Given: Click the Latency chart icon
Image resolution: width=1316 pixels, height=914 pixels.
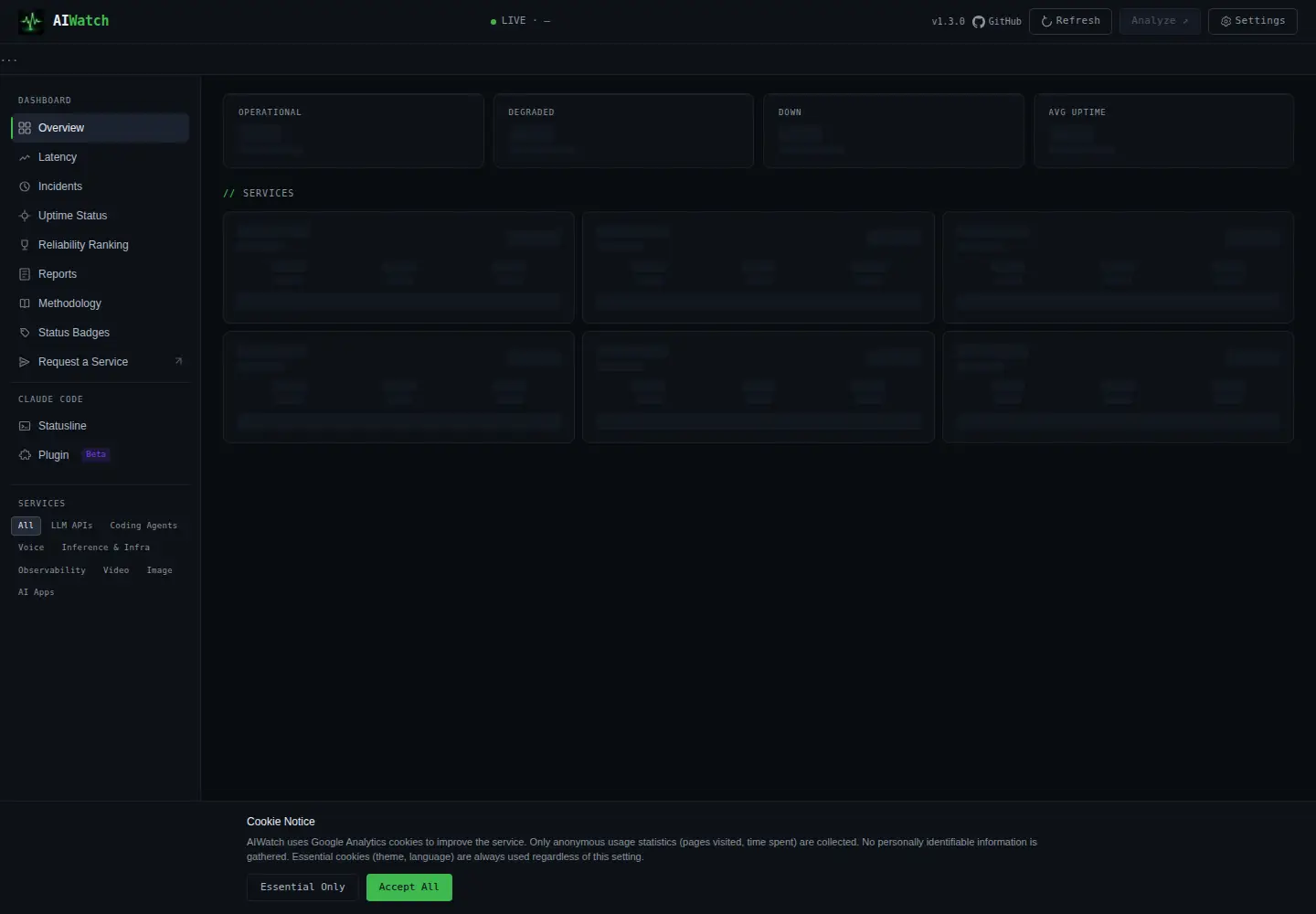Looking at the screenshot, I should tap(25, 157).
